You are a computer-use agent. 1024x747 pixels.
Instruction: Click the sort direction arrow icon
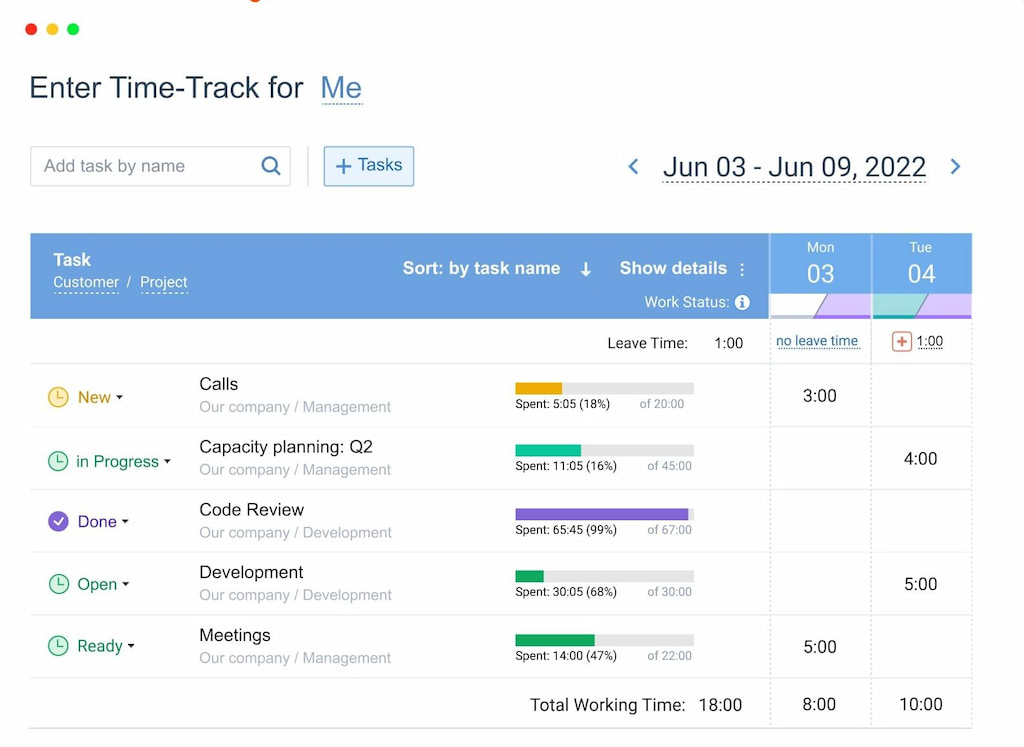(585, 268)
